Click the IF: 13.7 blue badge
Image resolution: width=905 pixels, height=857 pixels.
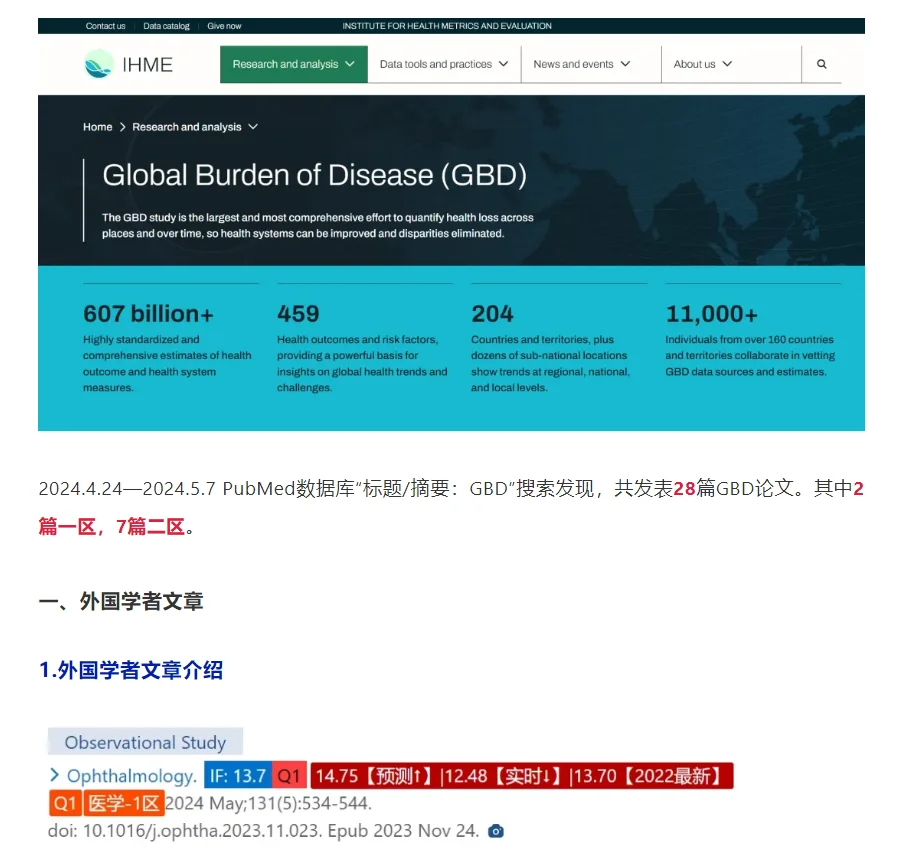click(238, 776)
